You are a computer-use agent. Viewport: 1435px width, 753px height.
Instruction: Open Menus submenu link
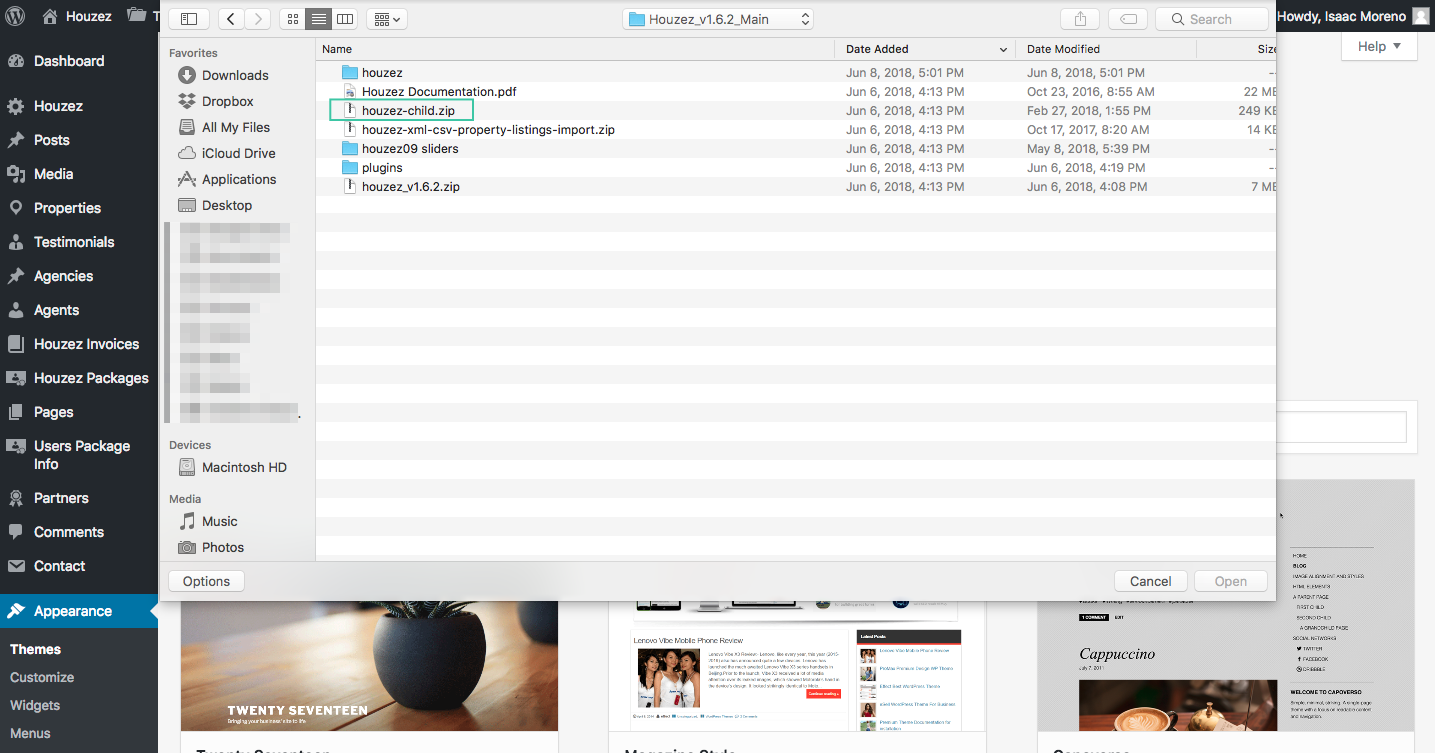click(x=30, y=733)
